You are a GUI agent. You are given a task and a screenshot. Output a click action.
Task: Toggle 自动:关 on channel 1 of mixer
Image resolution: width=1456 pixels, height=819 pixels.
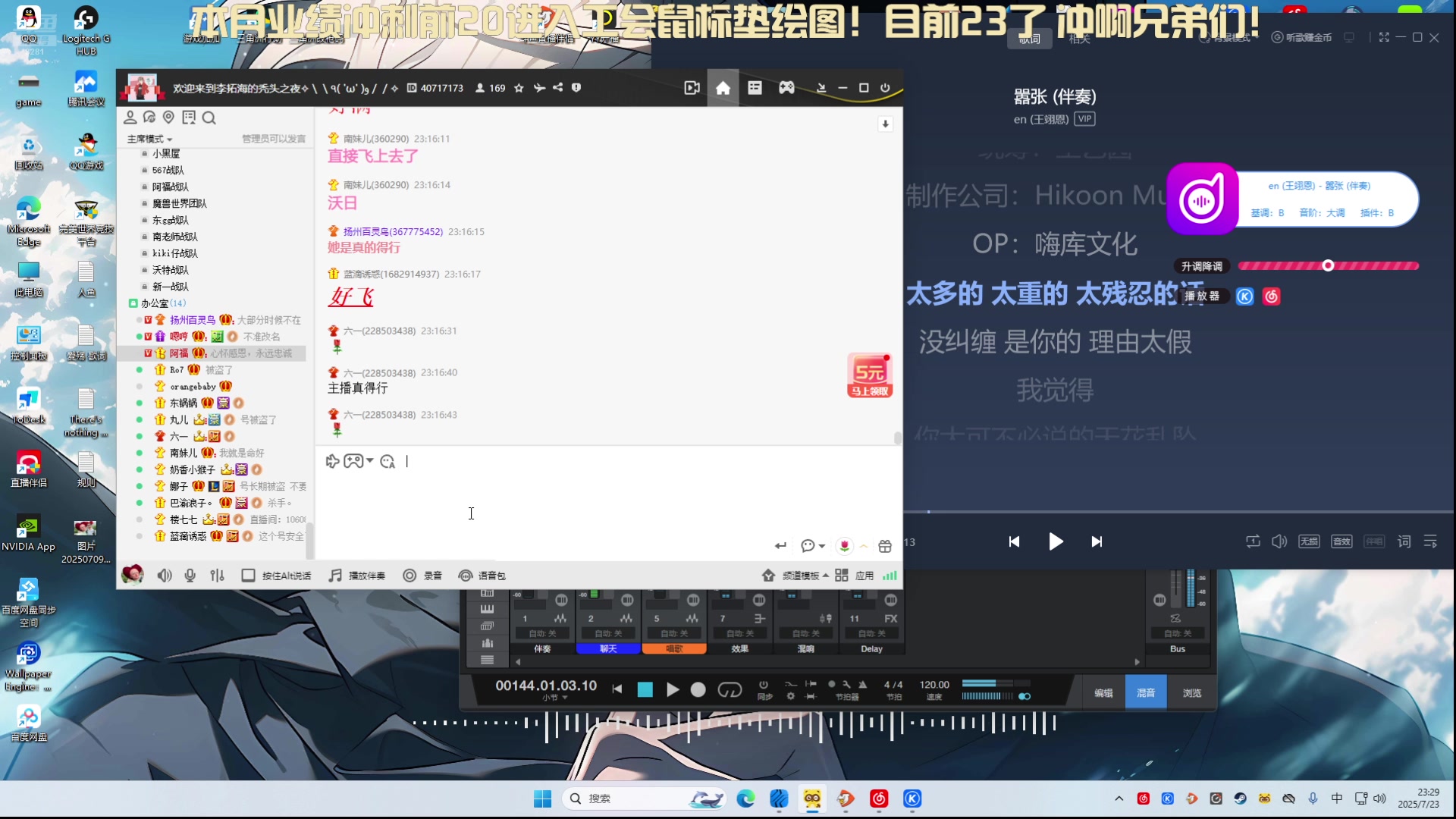coord(542,633)
